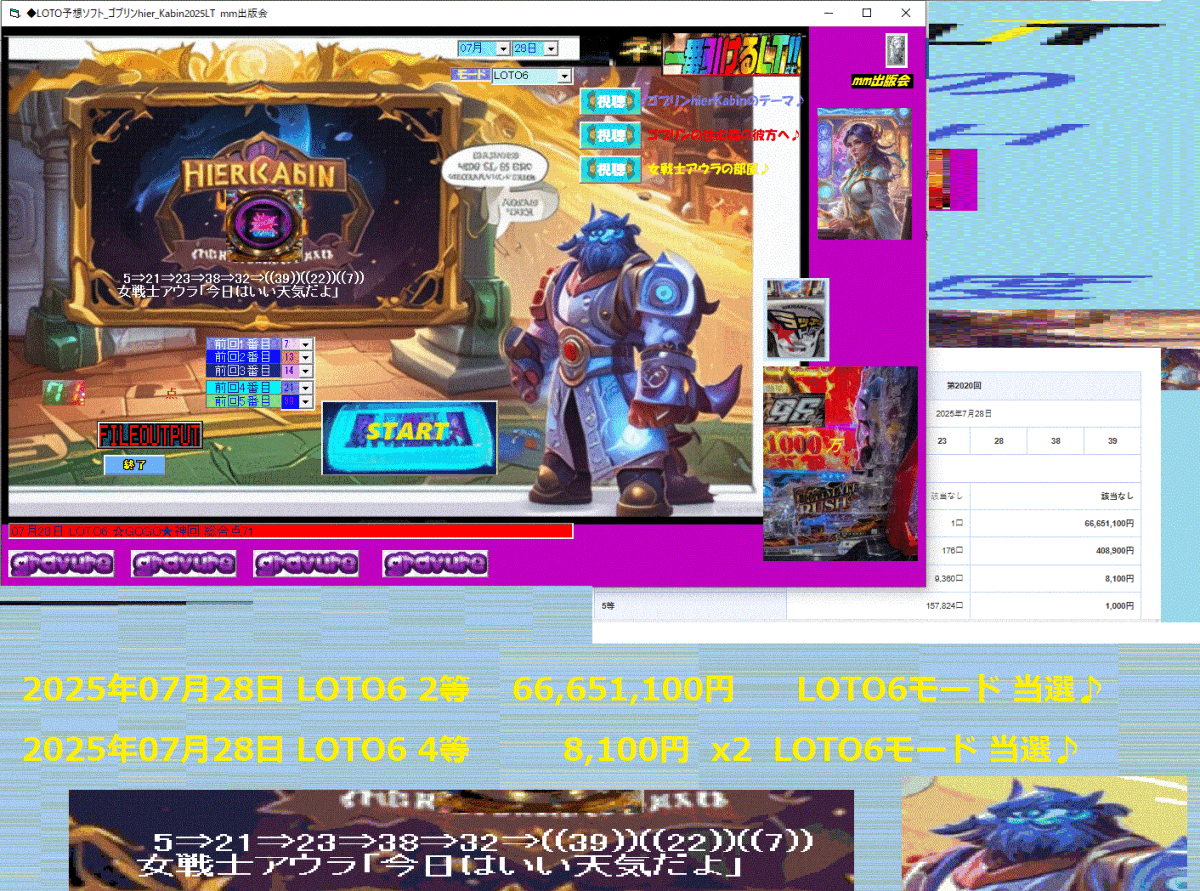Click the pachinko 1000万 image thumbnail
The image size is (1200, 891).
pyautogui.click(x=840, y=463)
